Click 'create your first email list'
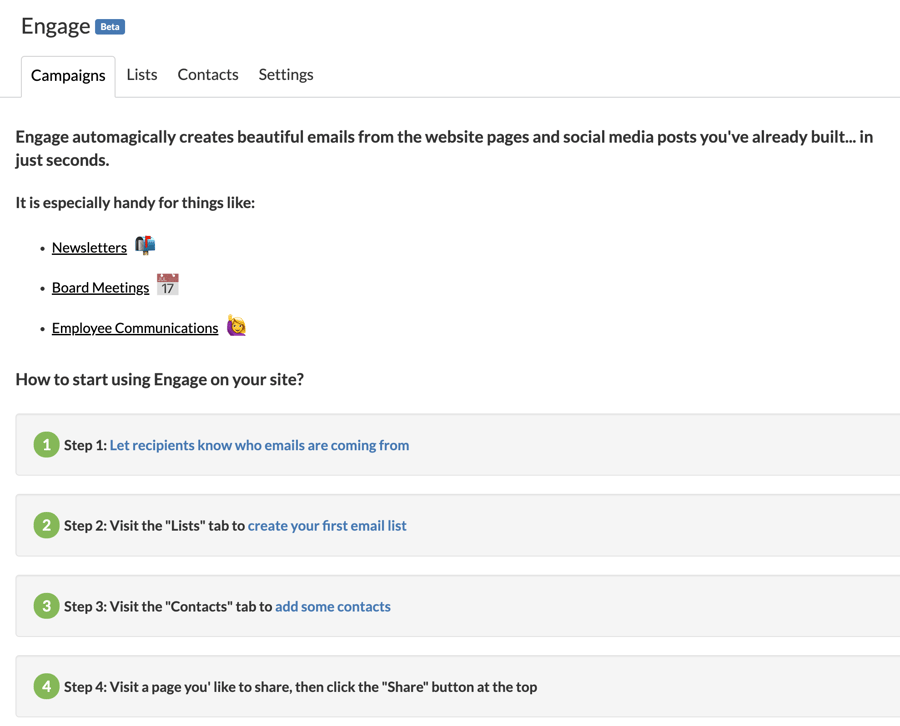 click(327, 525)
